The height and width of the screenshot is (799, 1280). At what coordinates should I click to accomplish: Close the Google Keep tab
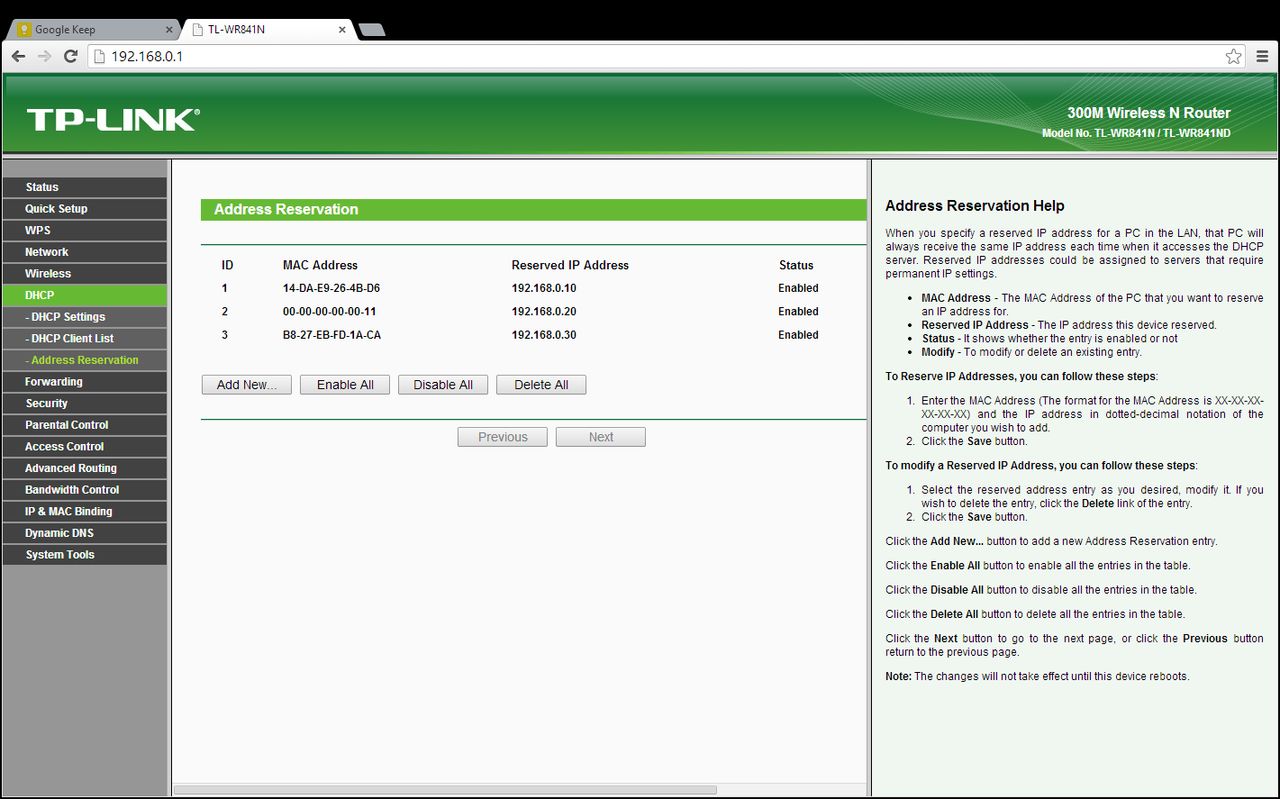[169, 30]
